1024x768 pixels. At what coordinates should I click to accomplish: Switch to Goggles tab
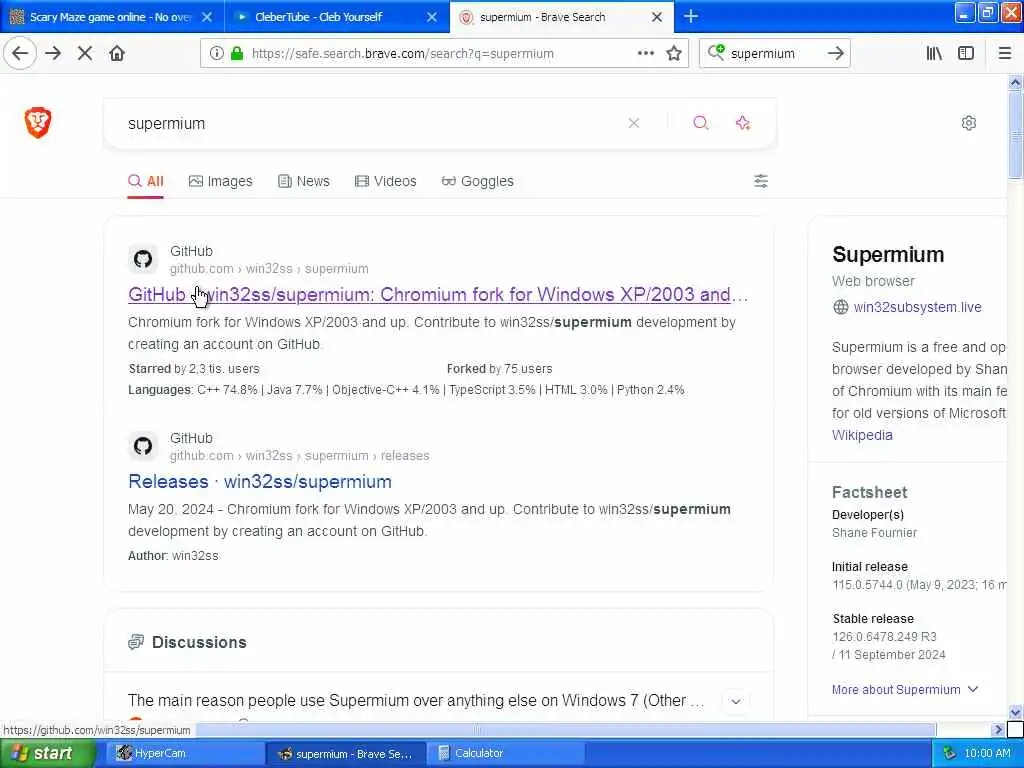tap(477, 181)
